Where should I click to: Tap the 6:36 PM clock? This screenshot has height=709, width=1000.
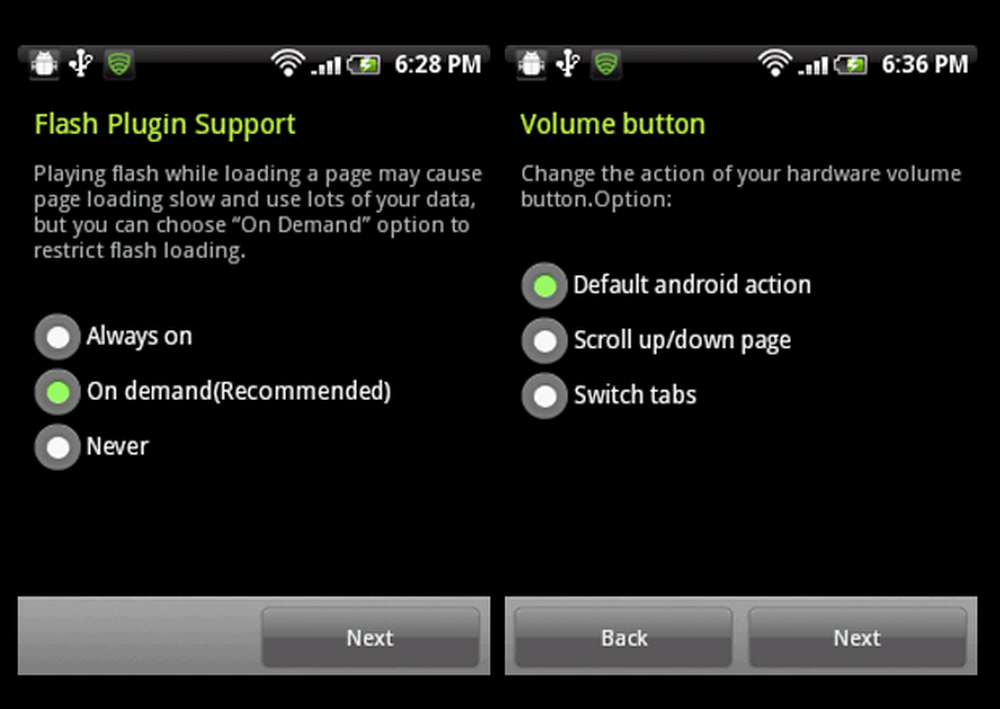click(x=925, y=64)
